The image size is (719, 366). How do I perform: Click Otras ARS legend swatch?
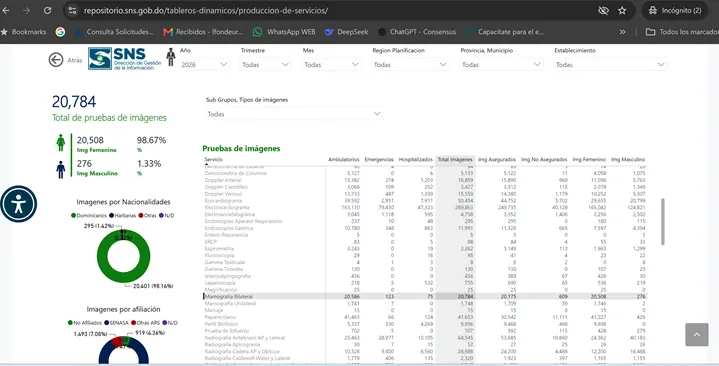click(x=133, y=323)
